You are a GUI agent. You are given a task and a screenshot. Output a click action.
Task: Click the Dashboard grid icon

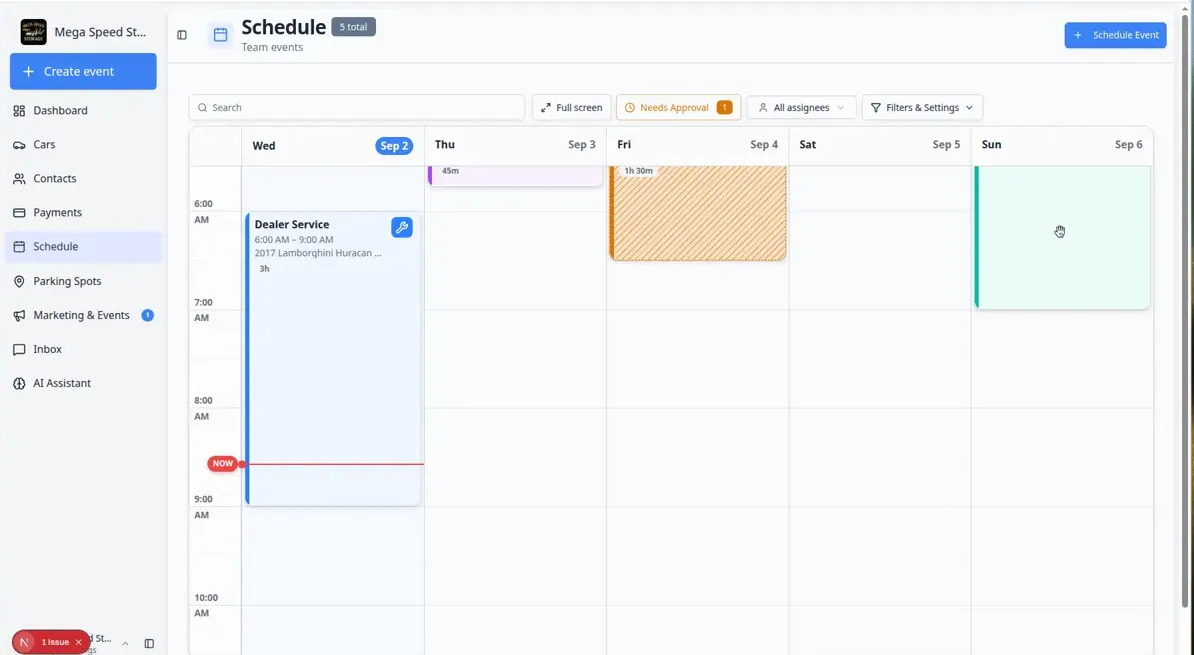[x=19, y=110]
